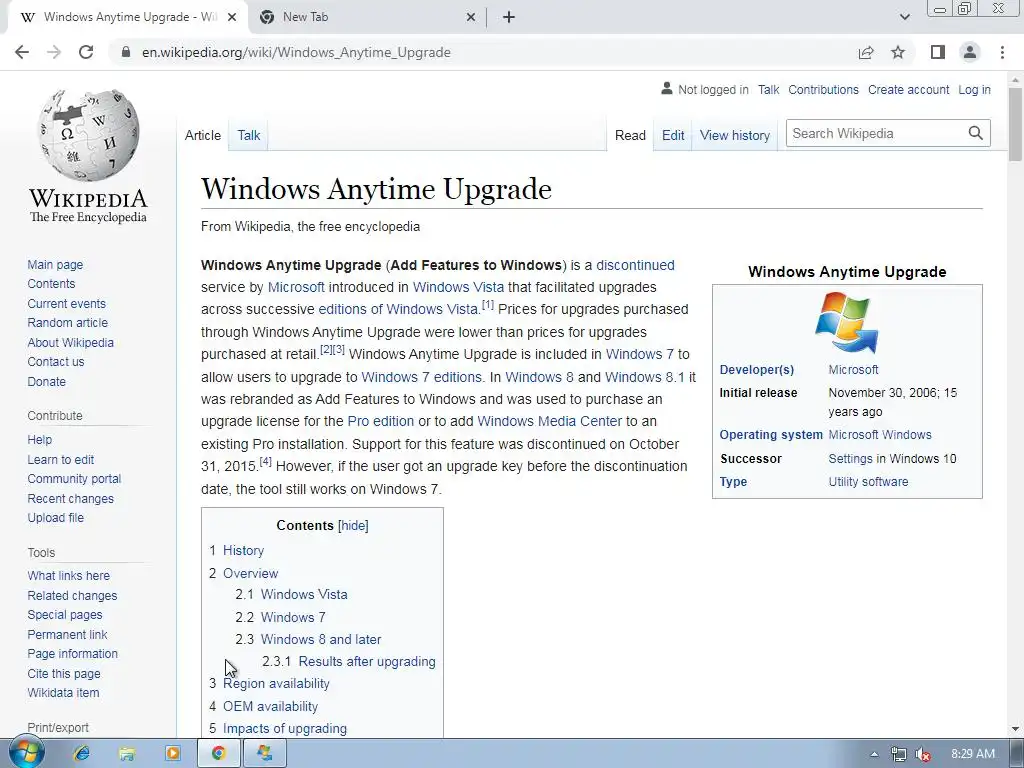Reload the current page
Image resolution: width=1024 pixels, height=768 pixels.
[x=86, y=52]
